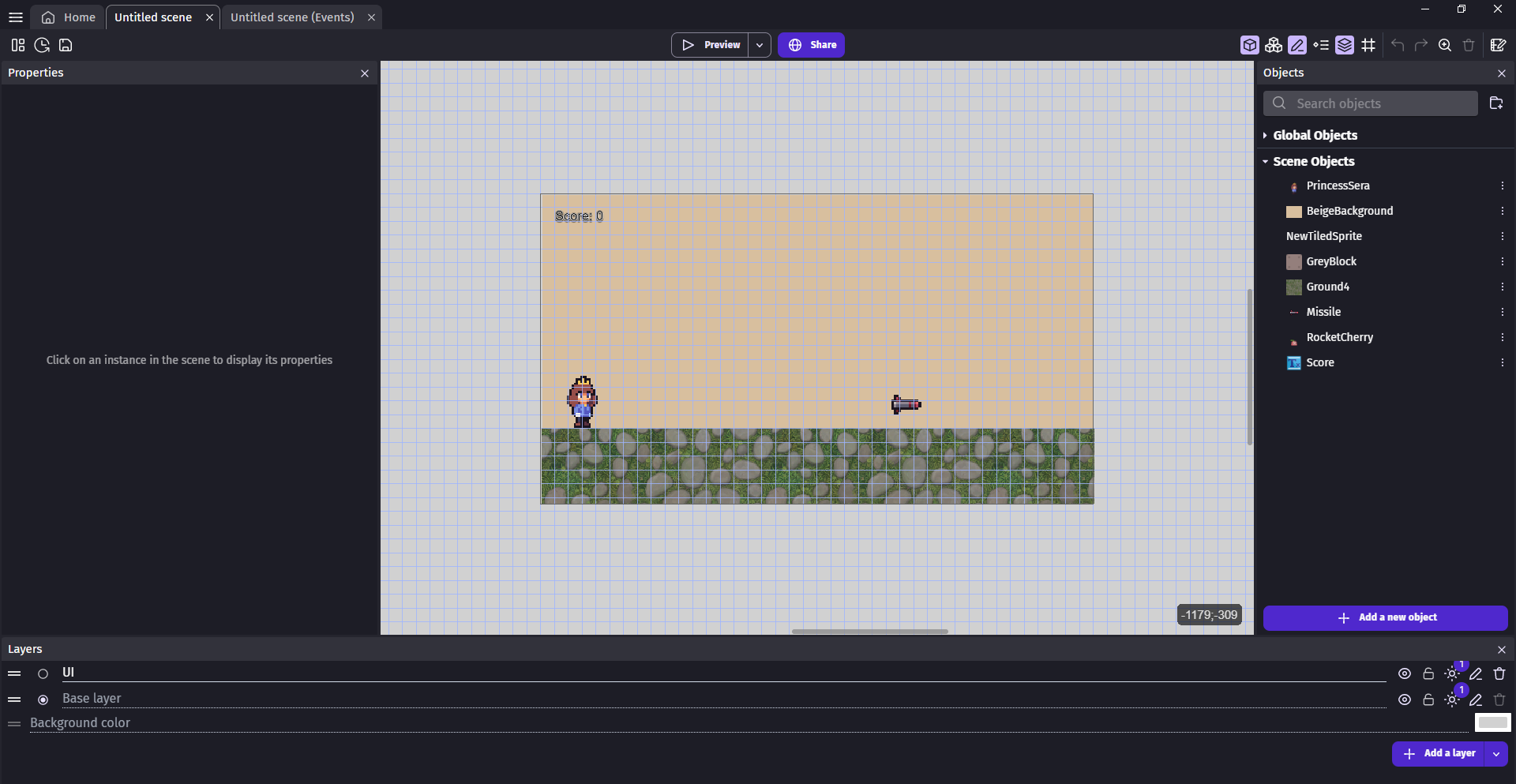Image resolution: width=1516 pixels, height=784 pixels.
Task: Open scene properties via the notebook icon
Action: [x=1499, y=45]
